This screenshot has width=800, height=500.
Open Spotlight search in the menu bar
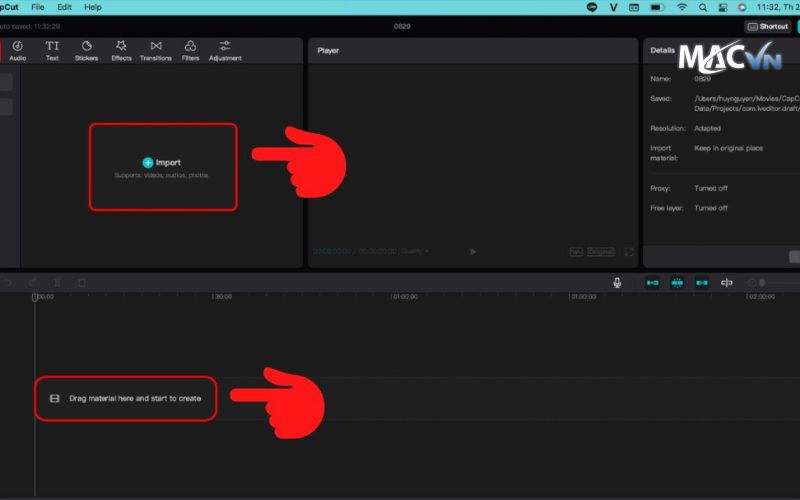pyautogui.click(x=703, y=7)
